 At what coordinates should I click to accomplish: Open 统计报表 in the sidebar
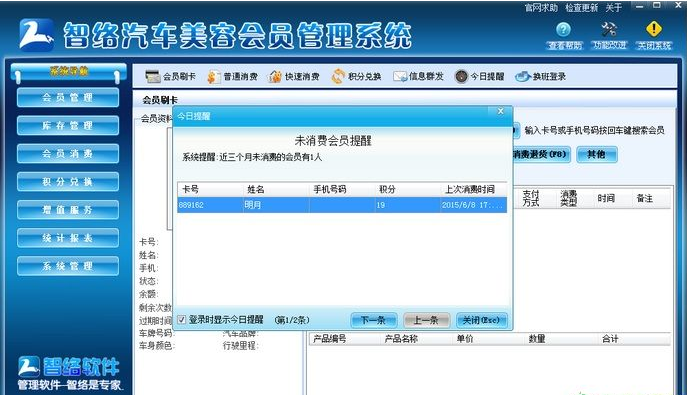68,238
